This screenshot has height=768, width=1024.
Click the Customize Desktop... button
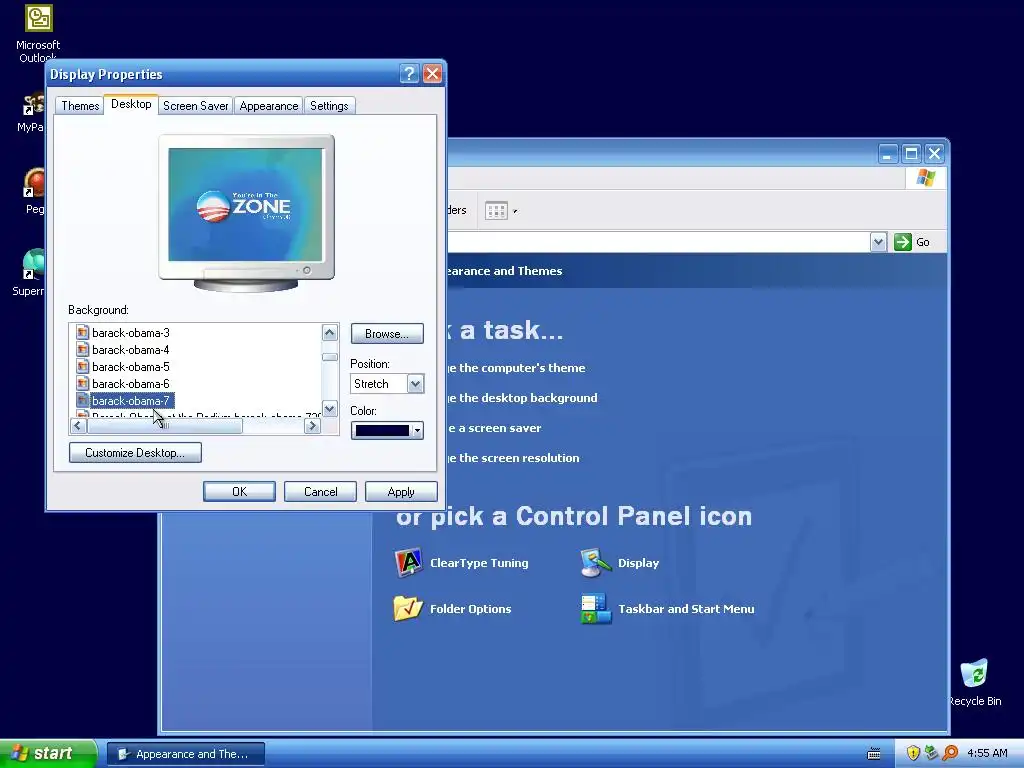pos(135,453)
